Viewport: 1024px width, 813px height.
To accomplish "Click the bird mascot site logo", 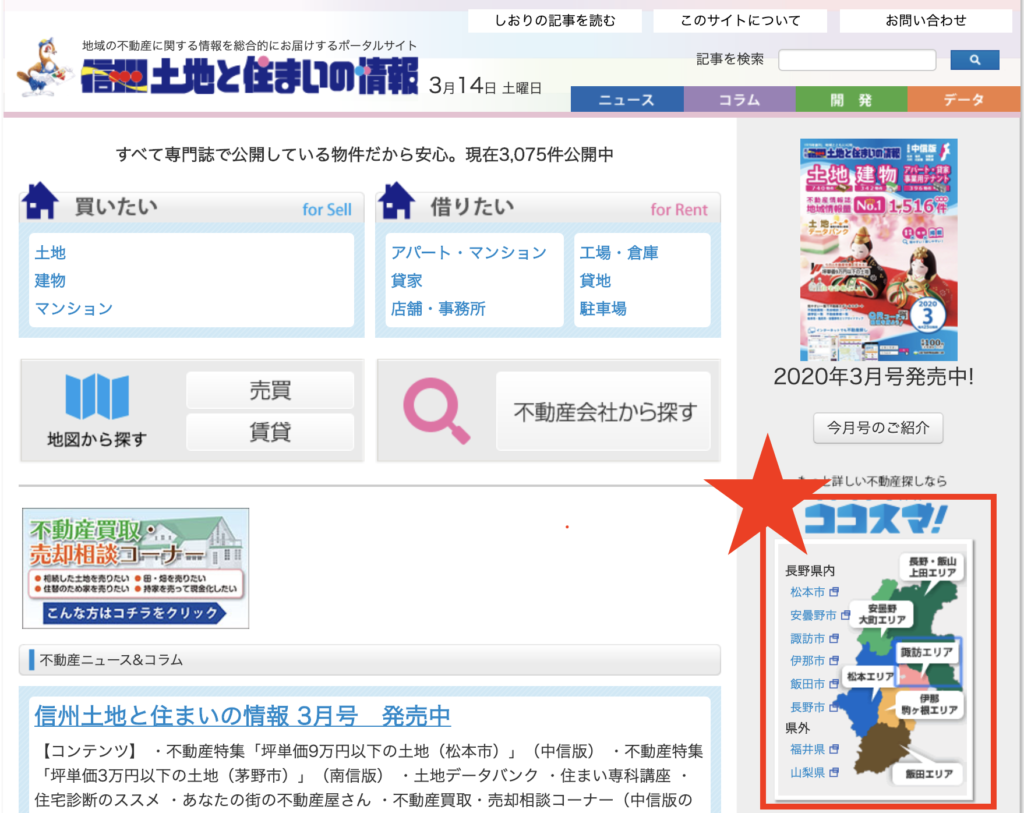I will click(44, 68).
